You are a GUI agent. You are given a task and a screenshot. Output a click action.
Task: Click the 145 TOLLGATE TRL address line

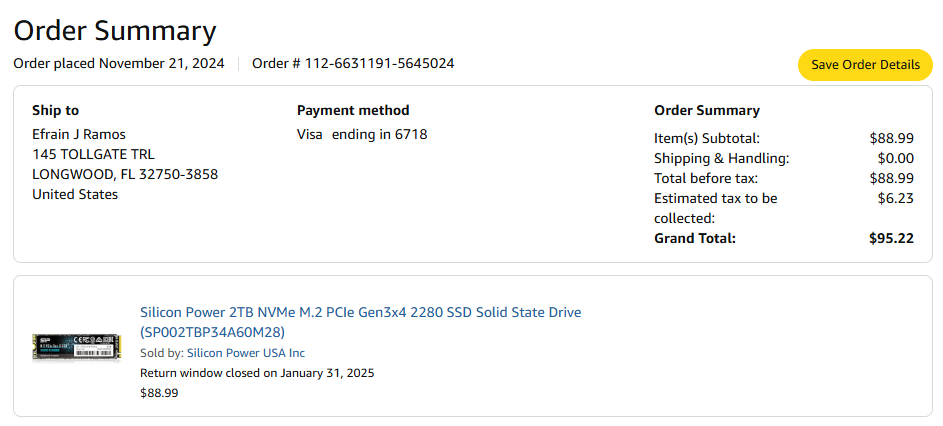click(93, 154)
